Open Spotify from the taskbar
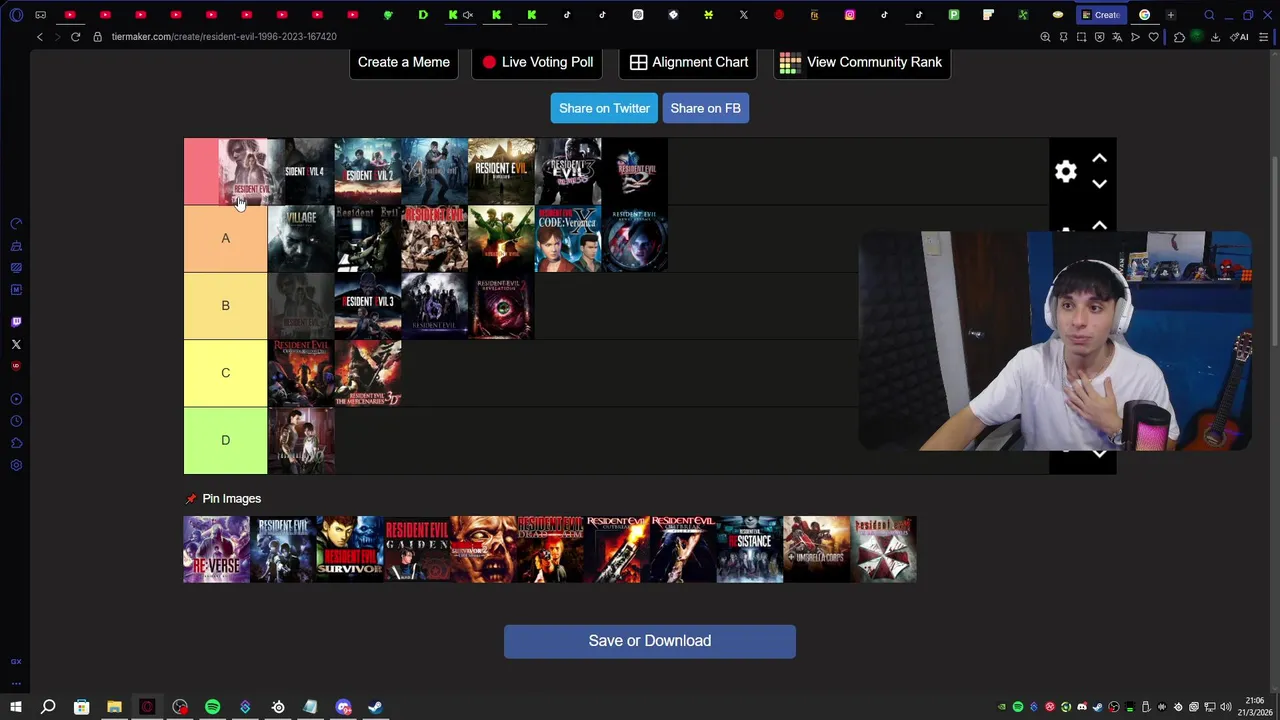This screenshot has height=720, width=1280. click(212, 707)
